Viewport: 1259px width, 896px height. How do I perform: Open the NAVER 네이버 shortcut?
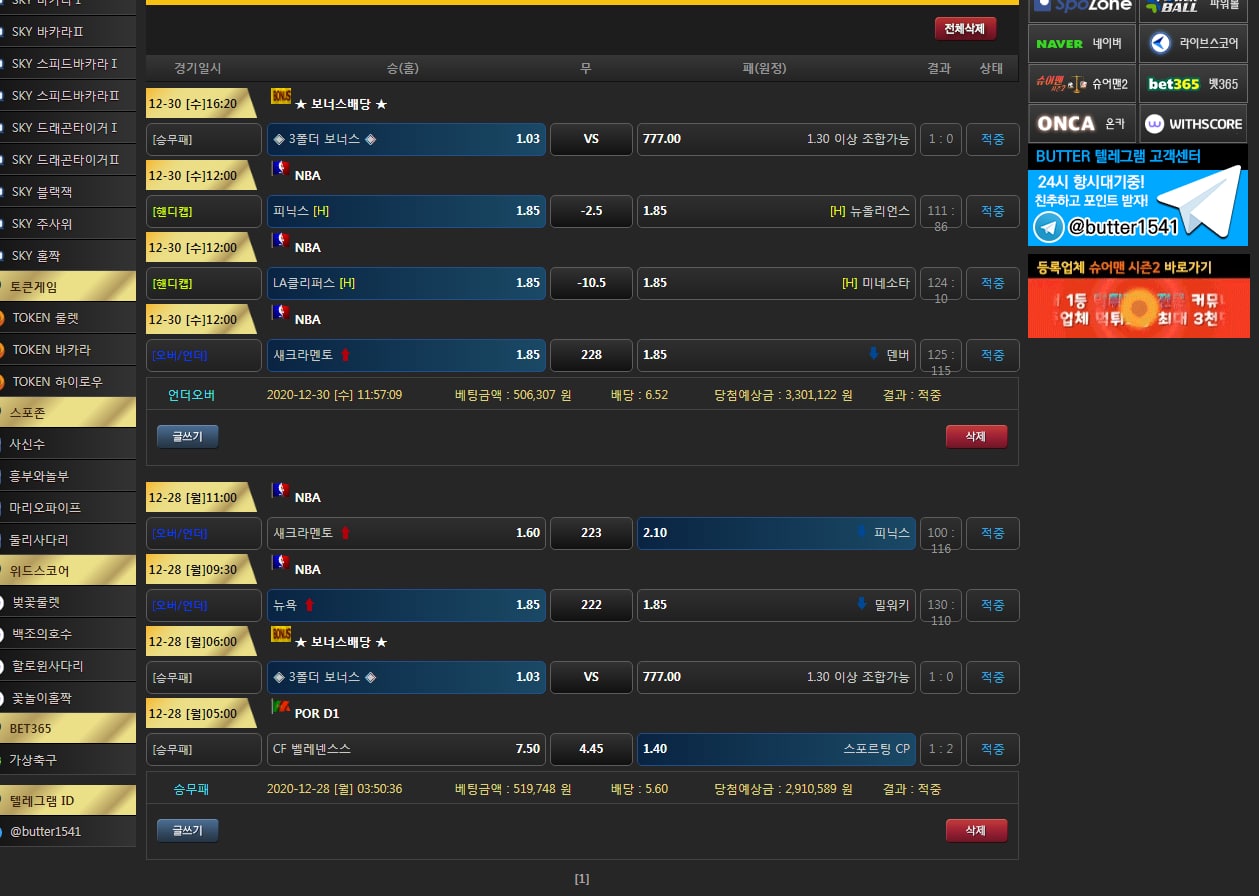coord(1081,44)
